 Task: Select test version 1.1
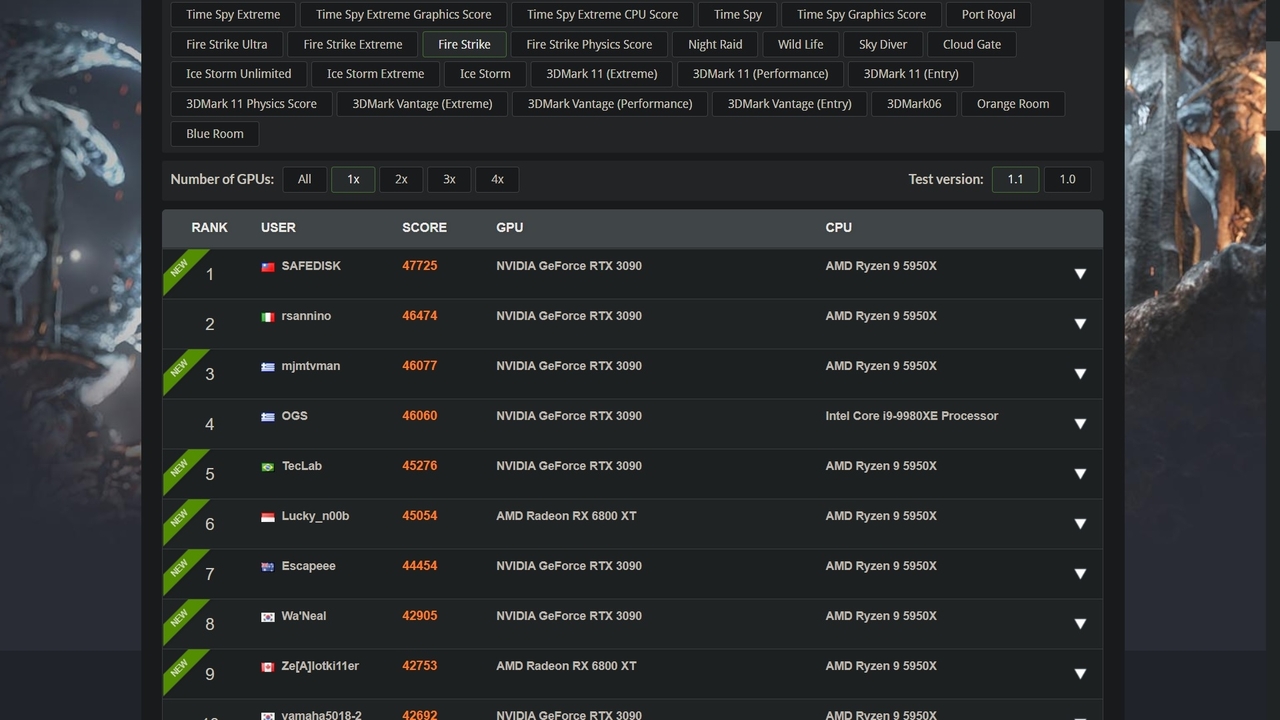click(x=1015, y=179)
